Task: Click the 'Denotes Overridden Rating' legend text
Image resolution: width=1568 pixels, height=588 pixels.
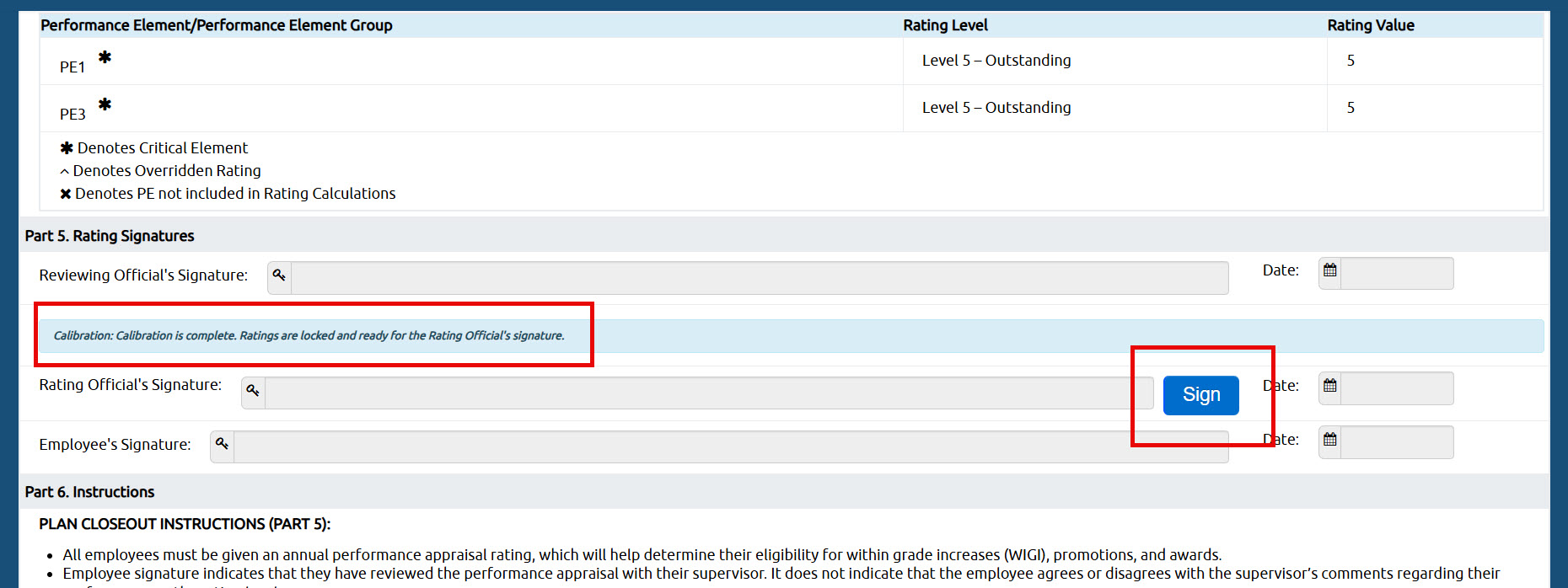Action: (167, 171)
